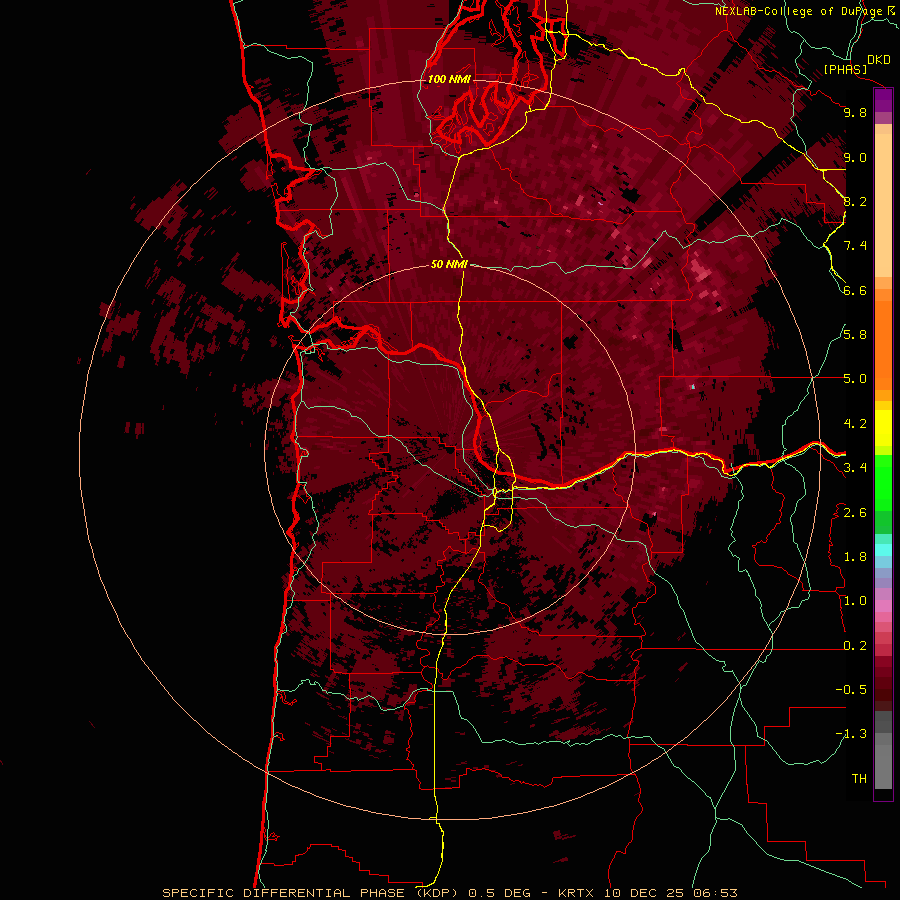Click the orange segment of the color bar
Image resolution: width=900 pixels, height=900 pixels.
(x=883, y=344)
